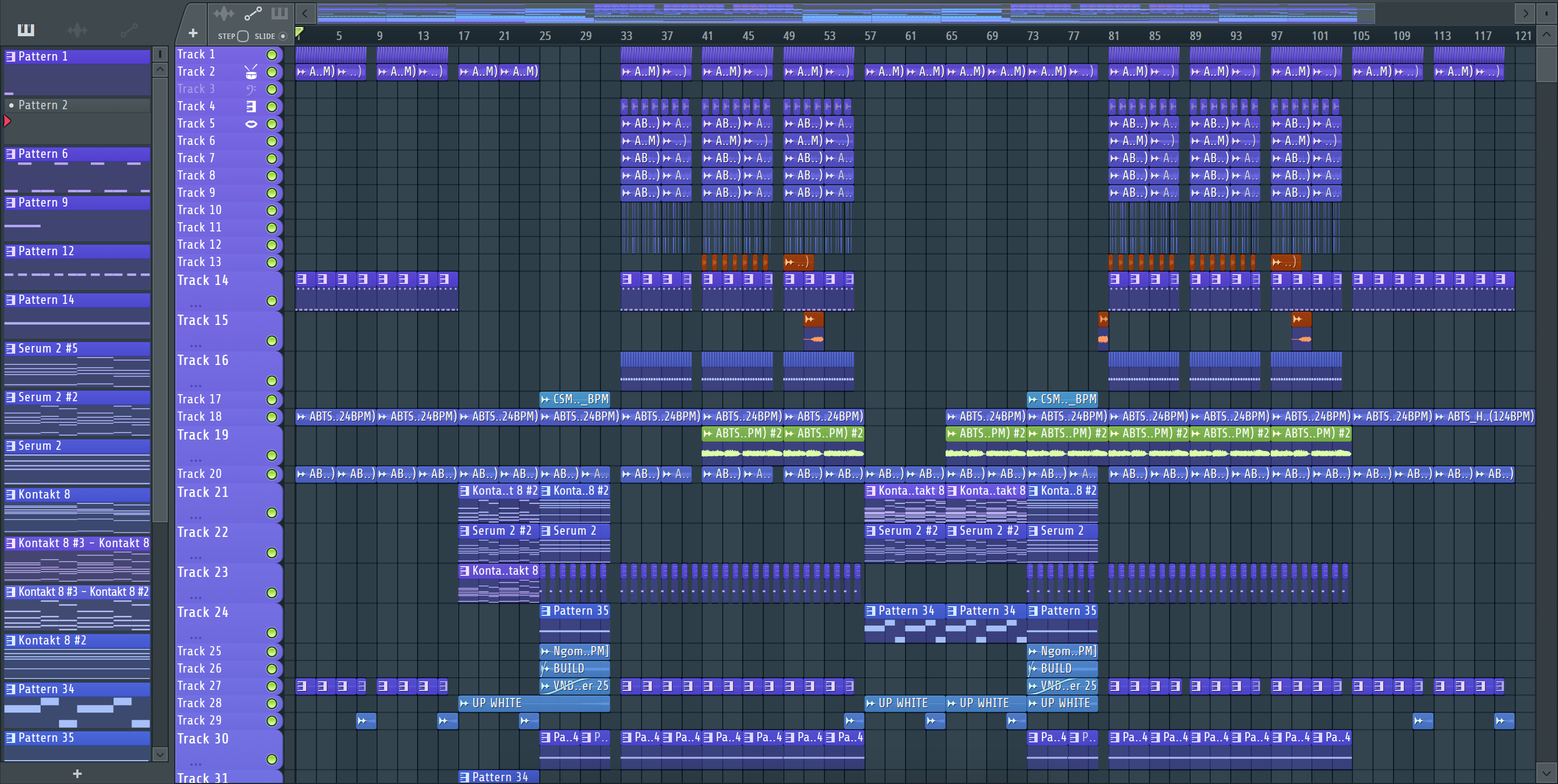Click the down arrow on playlist vertical scrollbar
The width and height of the screenshot is (1558, 784).
click(x=1547, y=773)
